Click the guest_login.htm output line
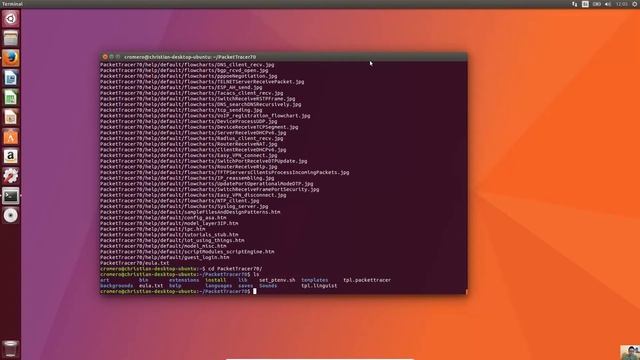 [x=164, y=258]
